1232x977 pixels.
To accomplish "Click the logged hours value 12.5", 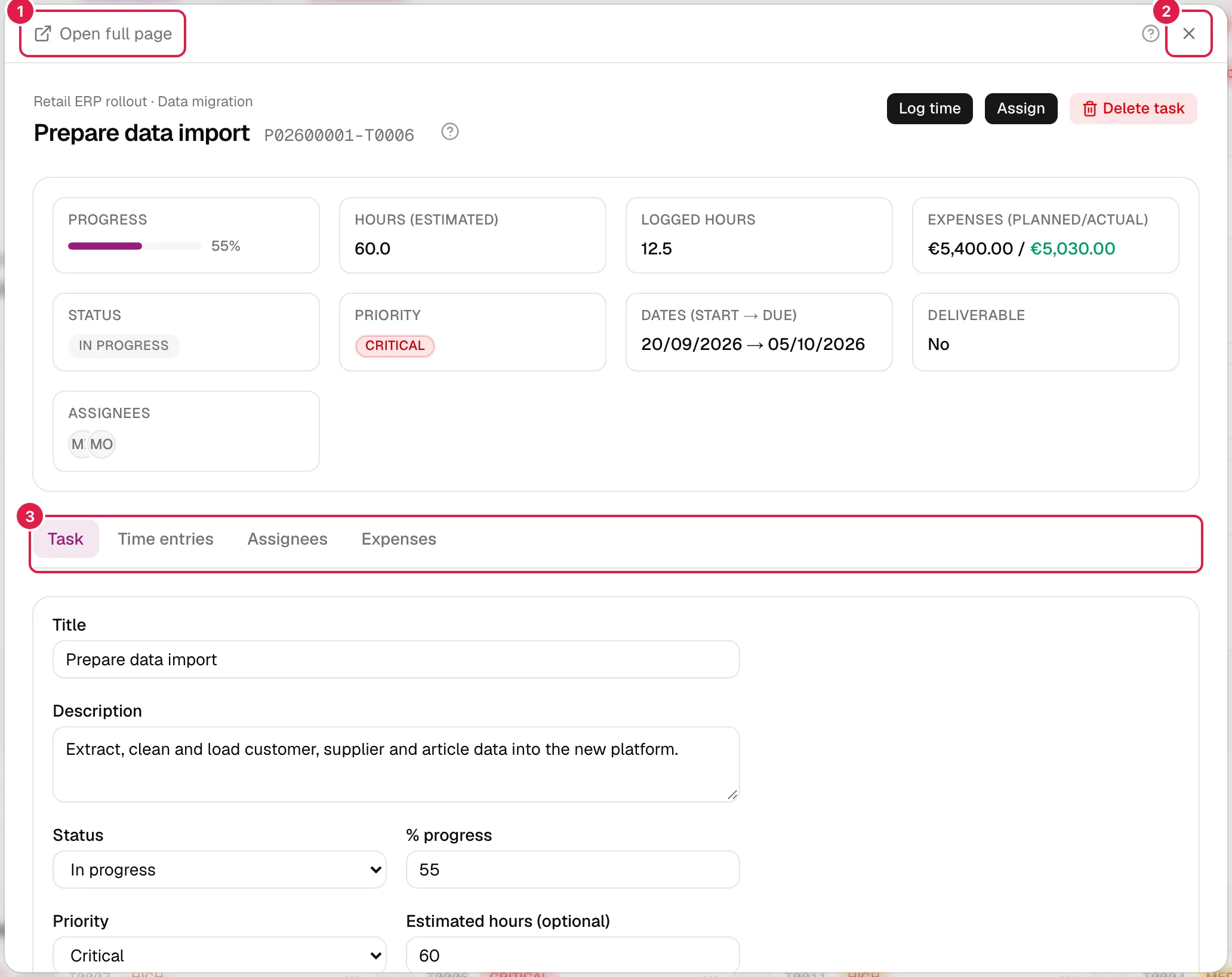I will pos(657,249).
